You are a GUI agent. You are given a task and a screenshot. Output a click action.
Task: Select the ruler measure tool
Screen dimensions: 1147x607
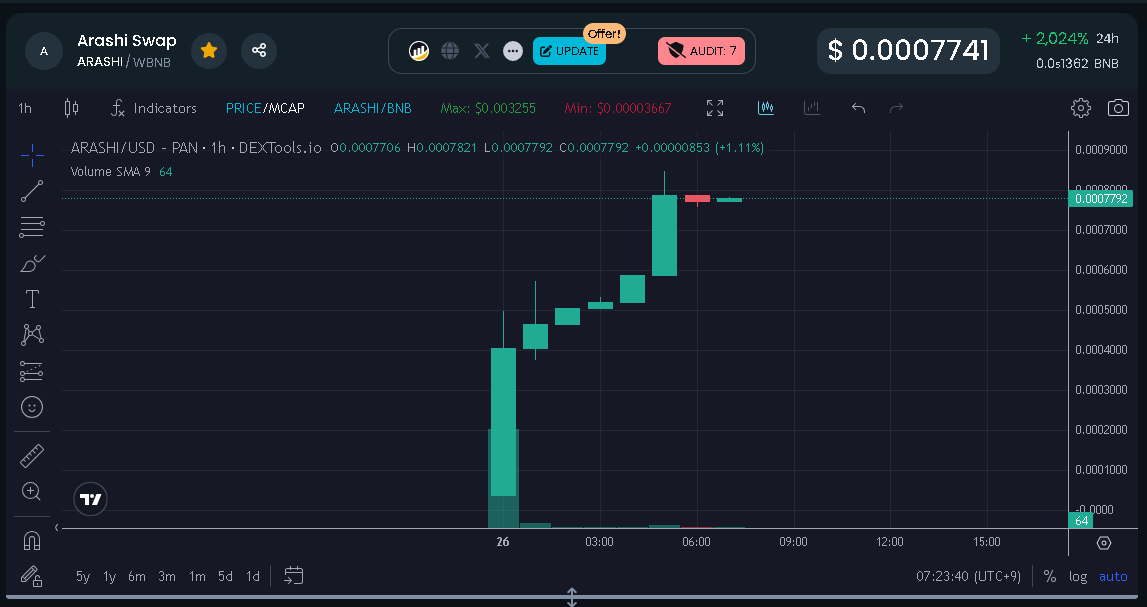coord(32,456)
